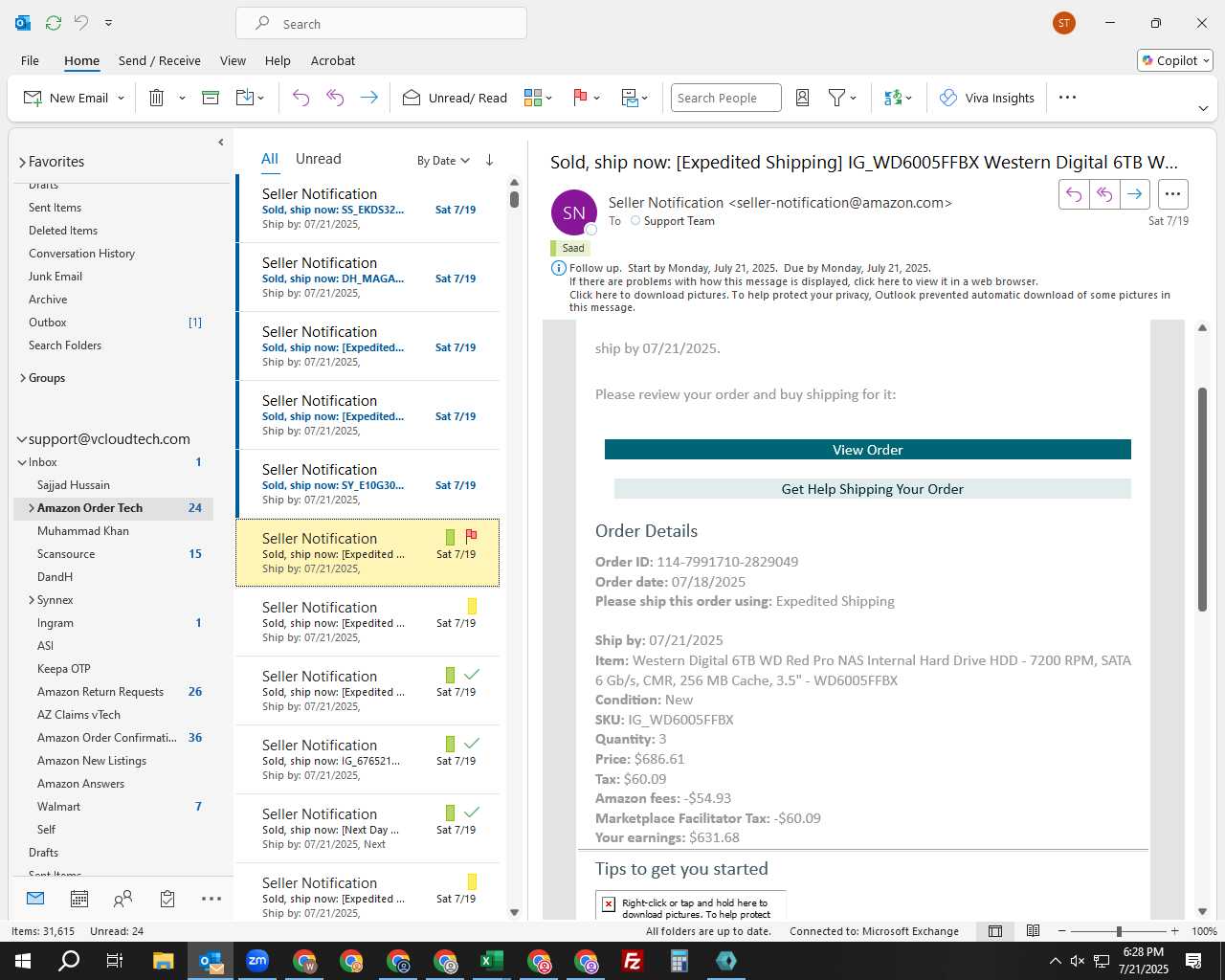Show only Unread messages filter
Image resolution: width=1225 pixels, height=980 pixels.
click(x=319, y=159)
